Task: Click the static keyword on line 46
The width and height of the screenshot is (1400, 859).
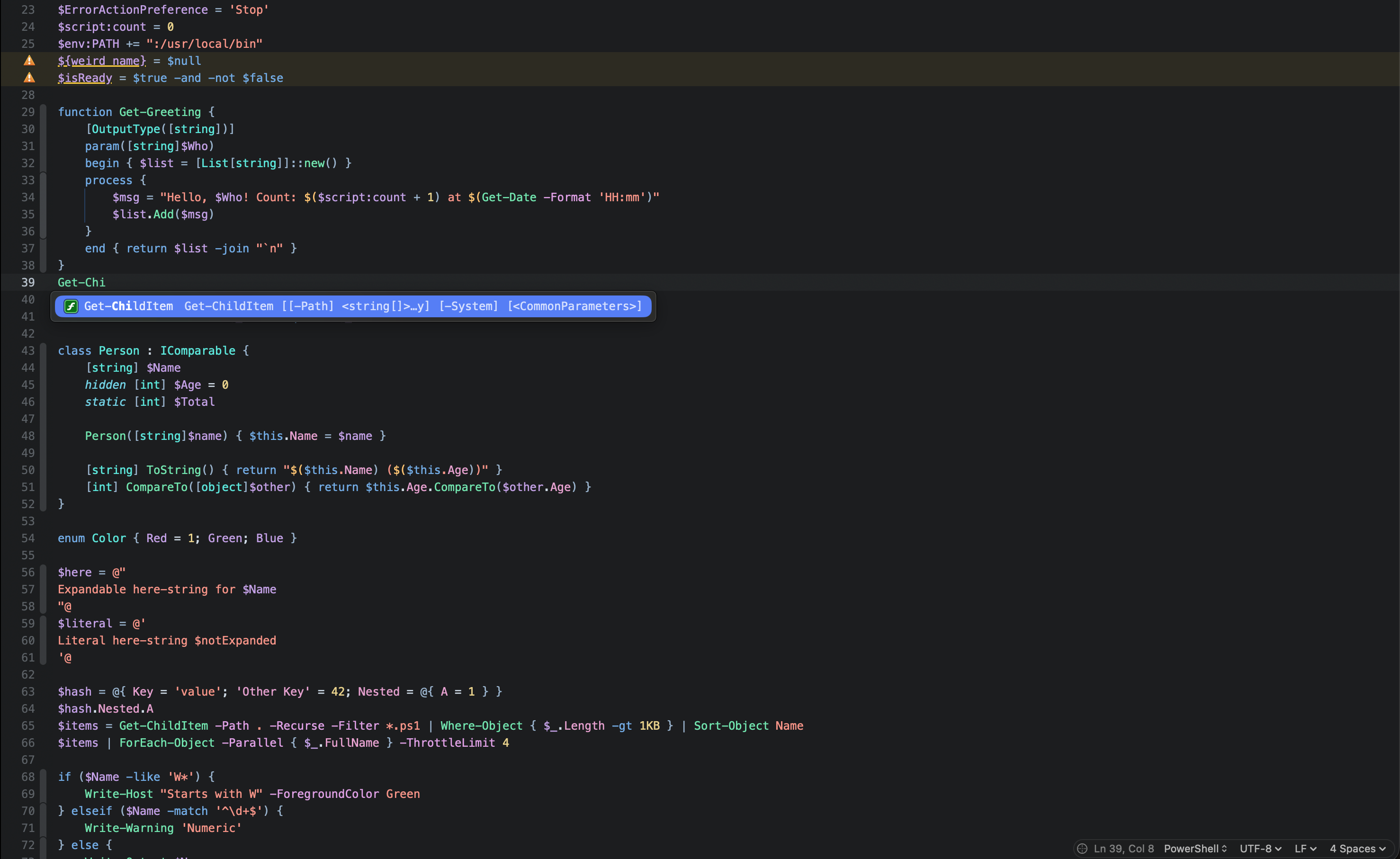Action: coord(105,402)
